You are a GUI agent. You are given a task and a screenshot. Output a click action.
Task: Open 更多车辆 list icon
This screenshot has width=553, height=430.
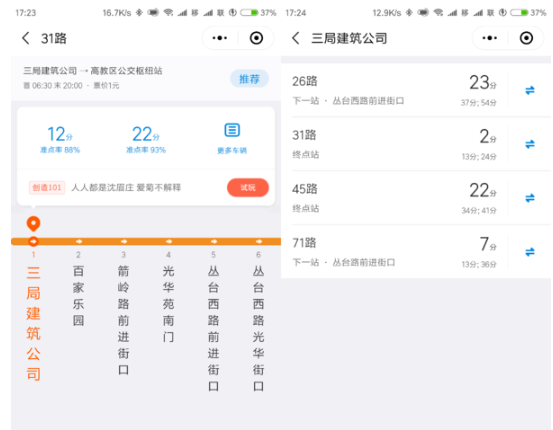pos(232,130)
